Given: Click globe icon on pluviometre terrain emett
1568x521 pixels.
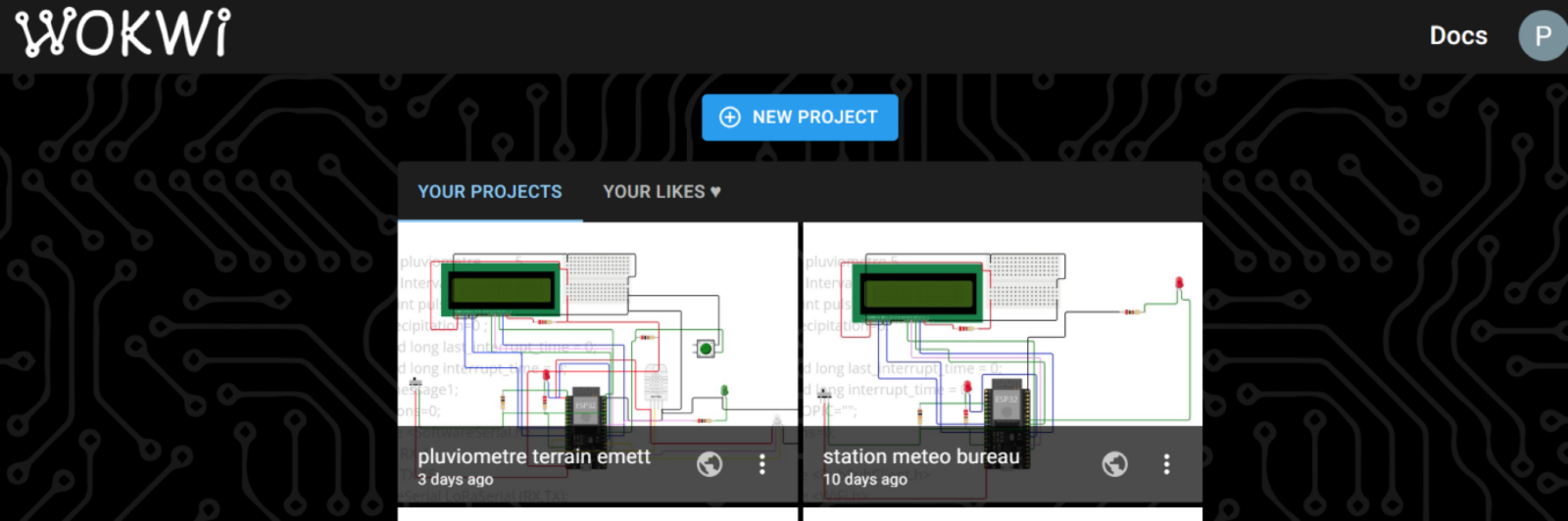Looking at the screenshot, I should [x=710, y=464].
